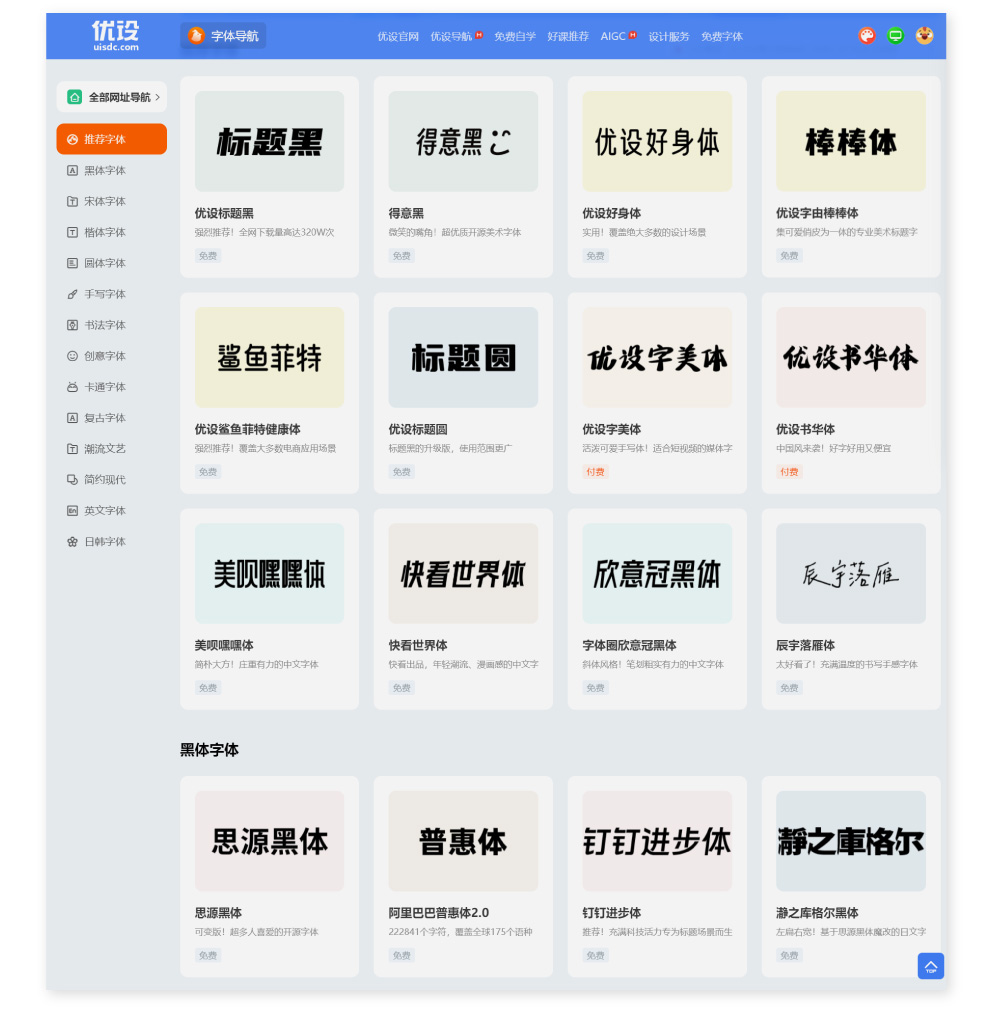This screenshot has height=1010, width=1000.
Task: Click 付费 tag on 优设字美体 card
Action: coord(595,472)
